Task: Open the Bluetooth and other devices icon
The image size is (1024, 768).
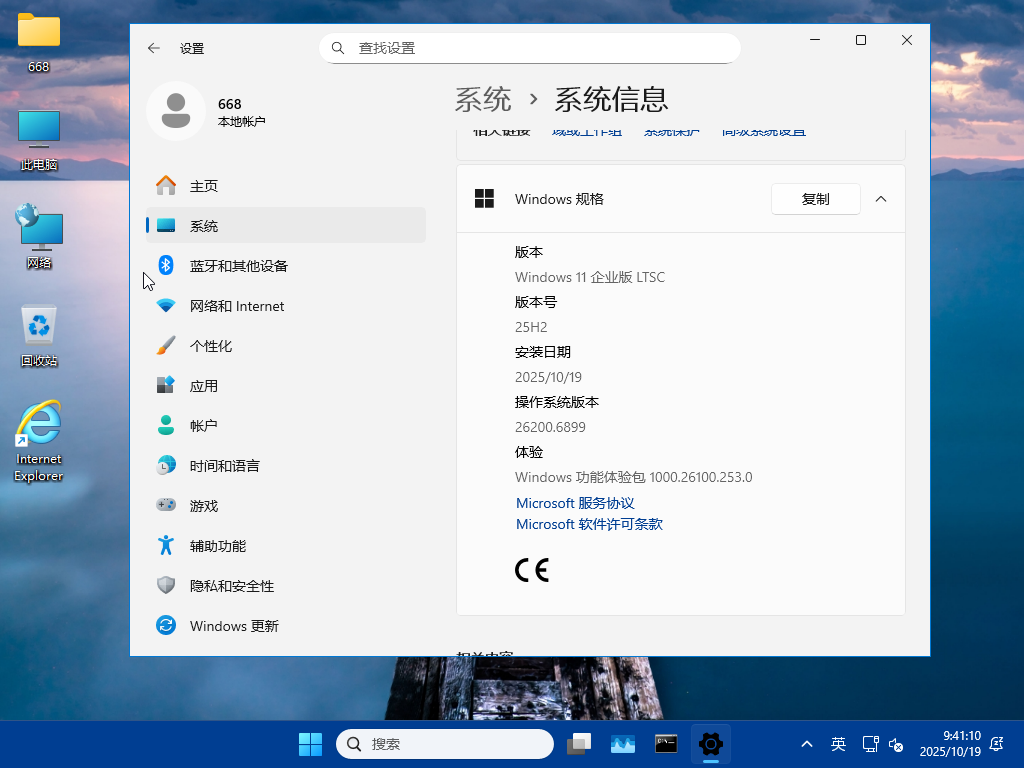Action: (x=166, y=265)
